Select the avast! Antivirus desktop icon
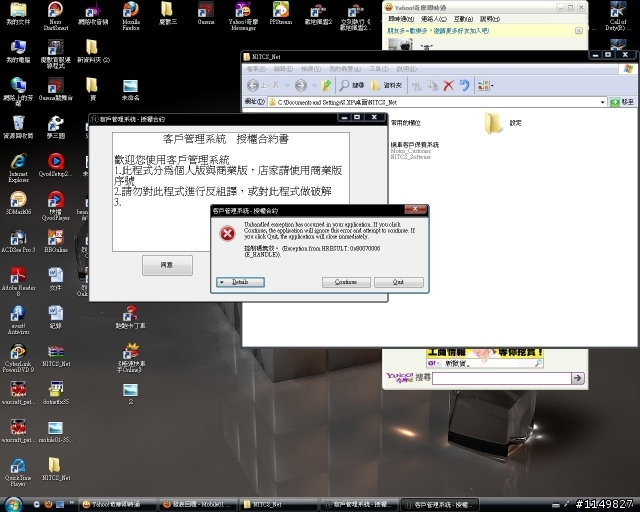Screen dimensions: 640x512 tap(18, 320)
